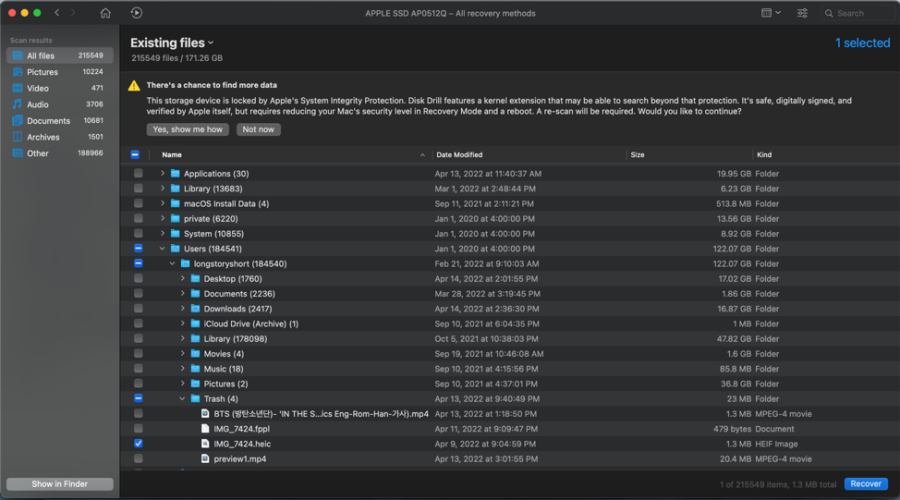Click the iCloud Drive (Archive) folder icon
900x500 pixels.
[195, 324]
